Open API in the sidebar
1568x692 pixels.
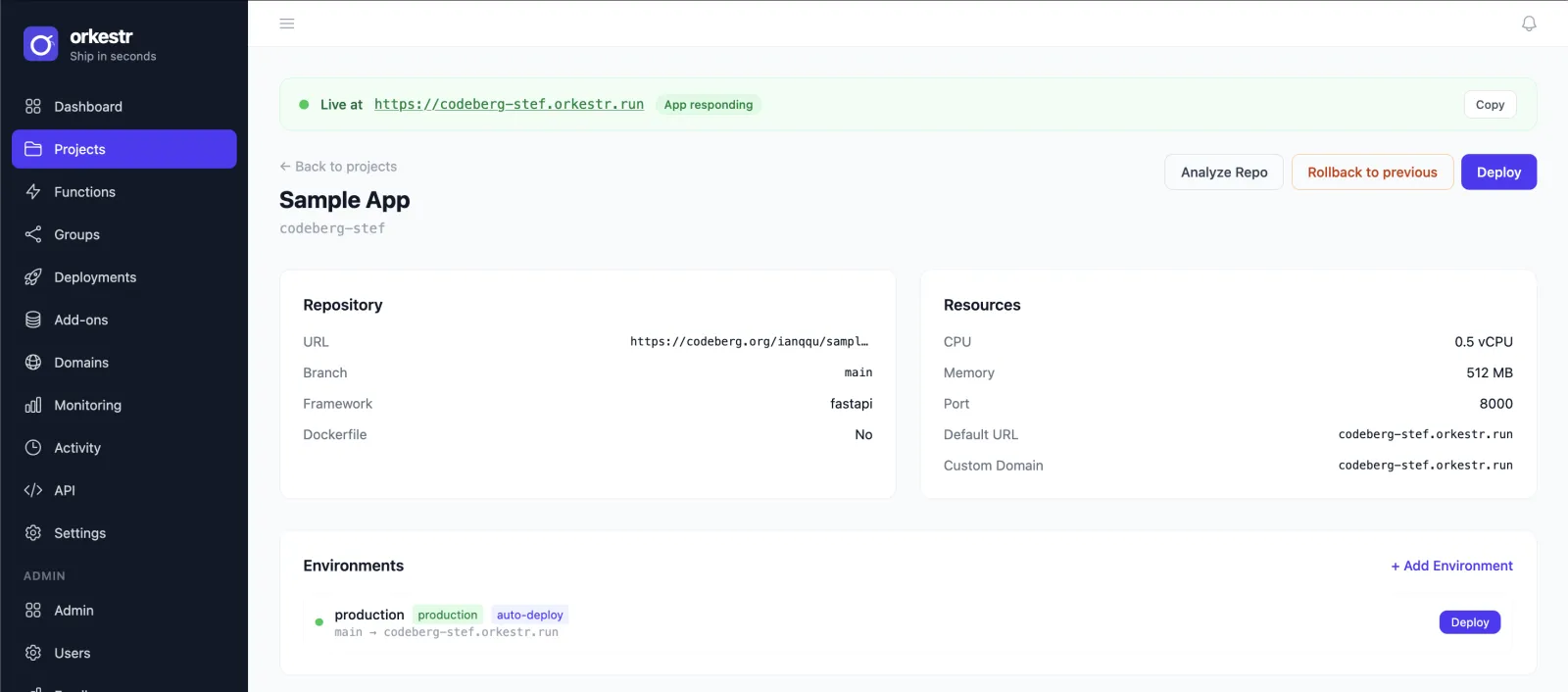click(x=124, y=490)
